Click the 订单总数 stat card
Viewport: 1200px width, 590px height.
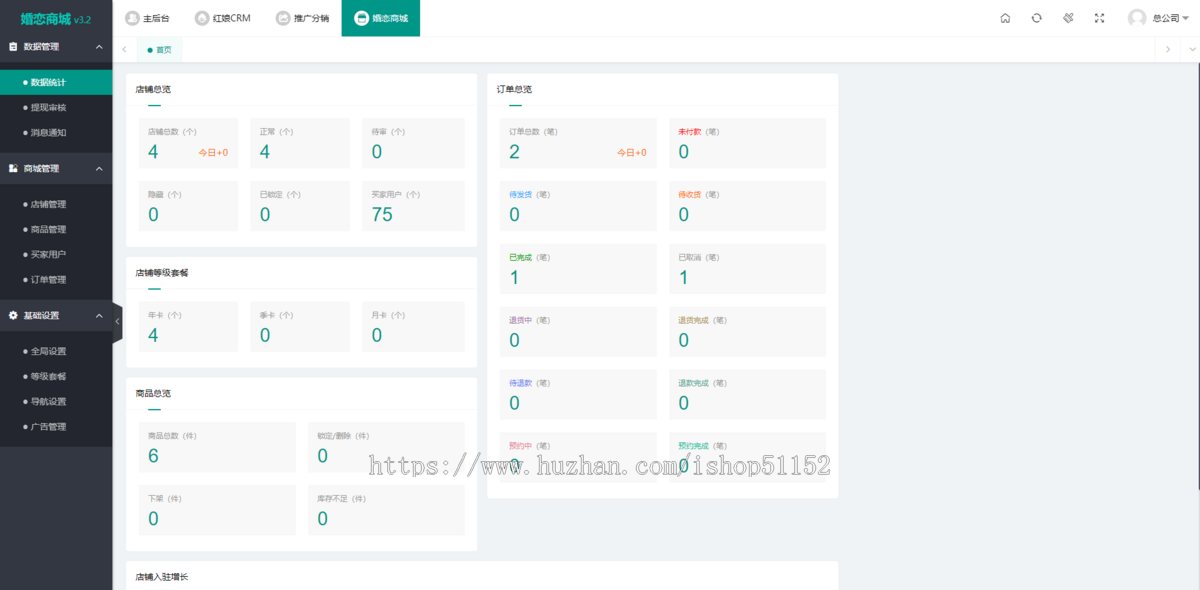[578, 143]
